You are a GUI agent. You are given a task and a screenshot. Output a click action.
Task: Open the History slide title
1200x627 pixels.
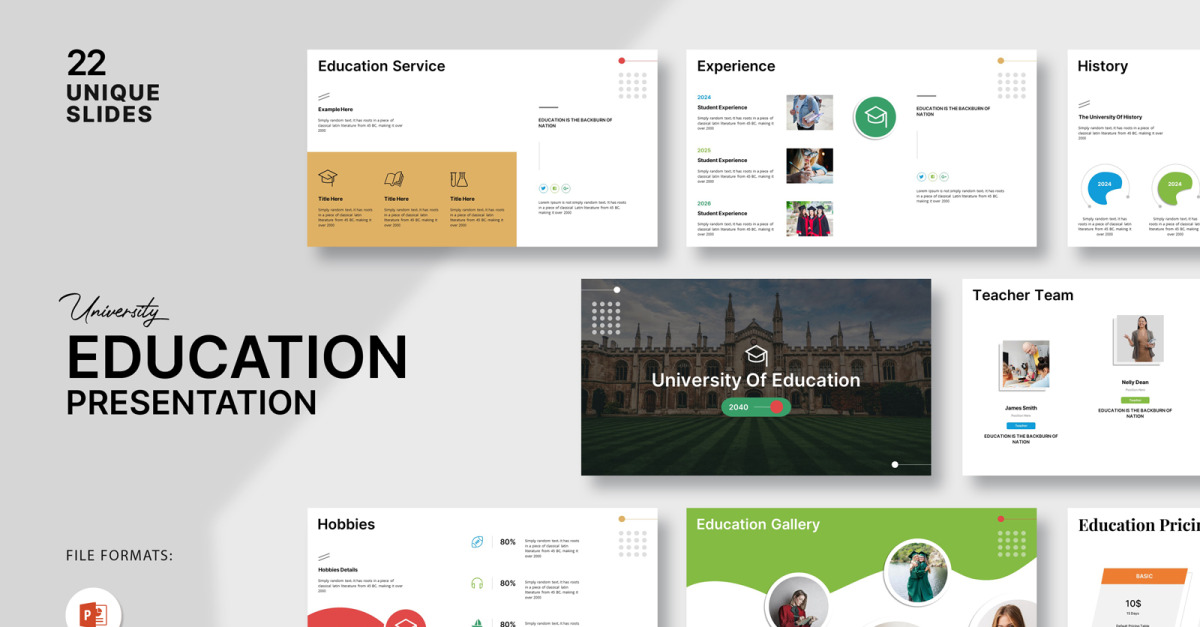click(x=1102, y=66)
